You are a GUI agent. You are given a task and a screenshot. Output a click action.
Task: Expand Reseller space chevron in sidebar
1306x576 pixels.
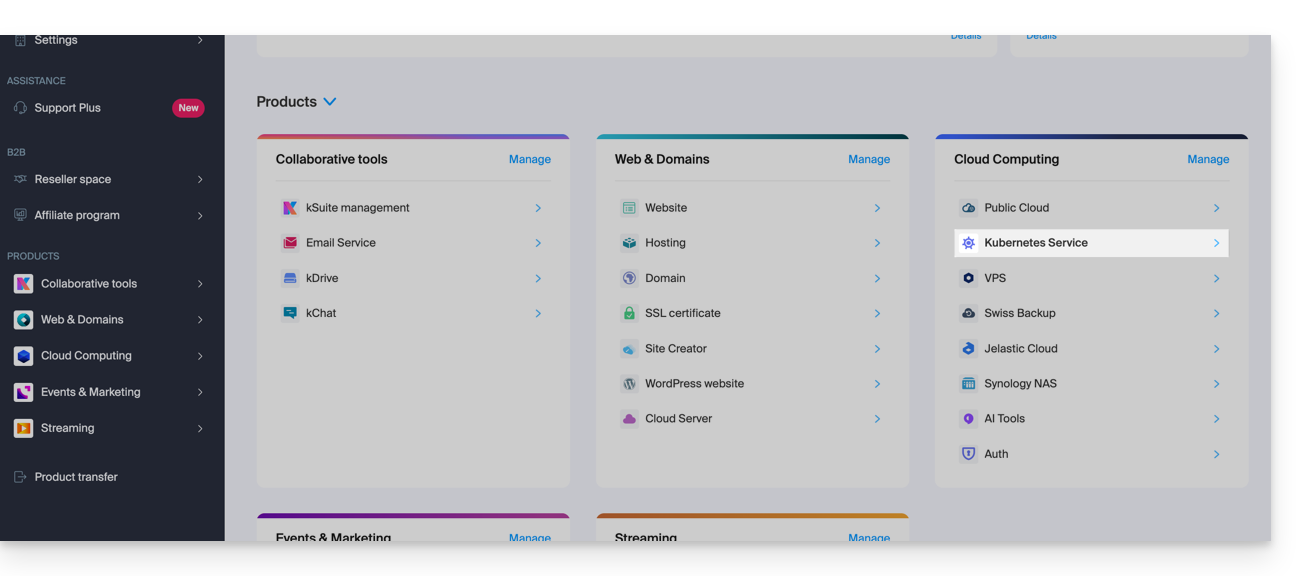tap(200, 180)
